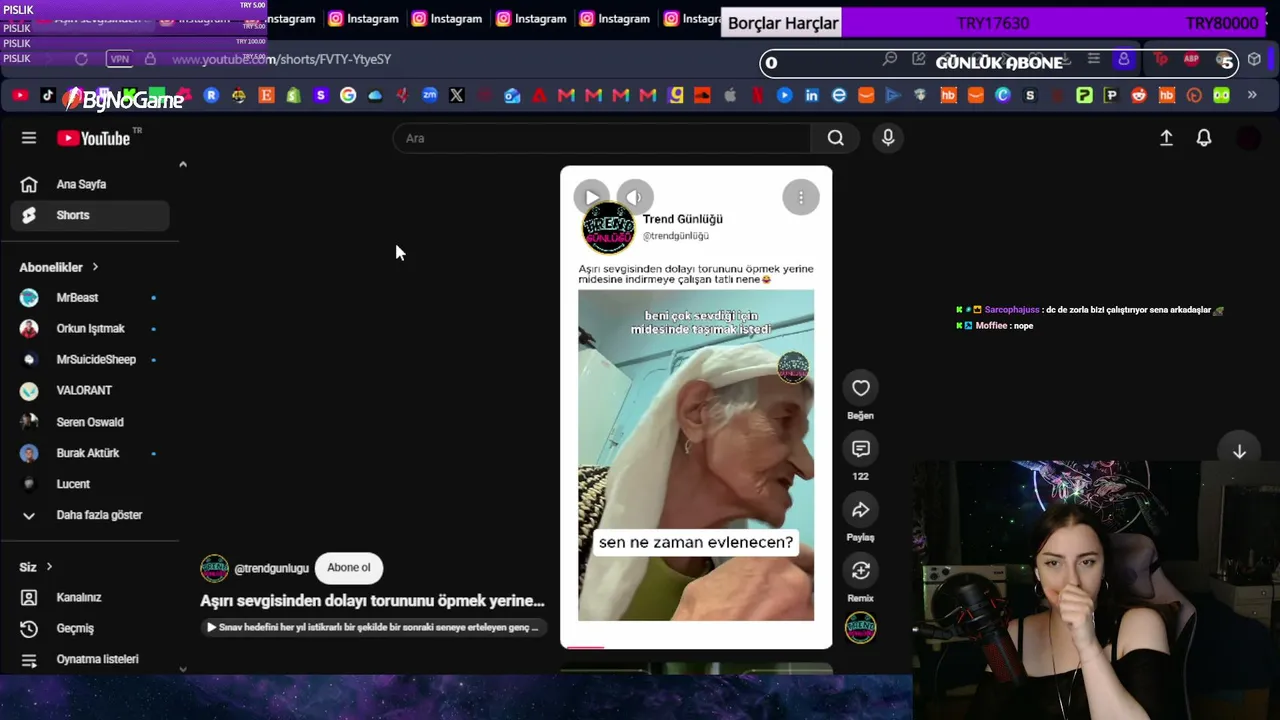Open the Zoom bookmark
Screen dimensions: 1280x720
pyautogui.click(x=430, y=95)
